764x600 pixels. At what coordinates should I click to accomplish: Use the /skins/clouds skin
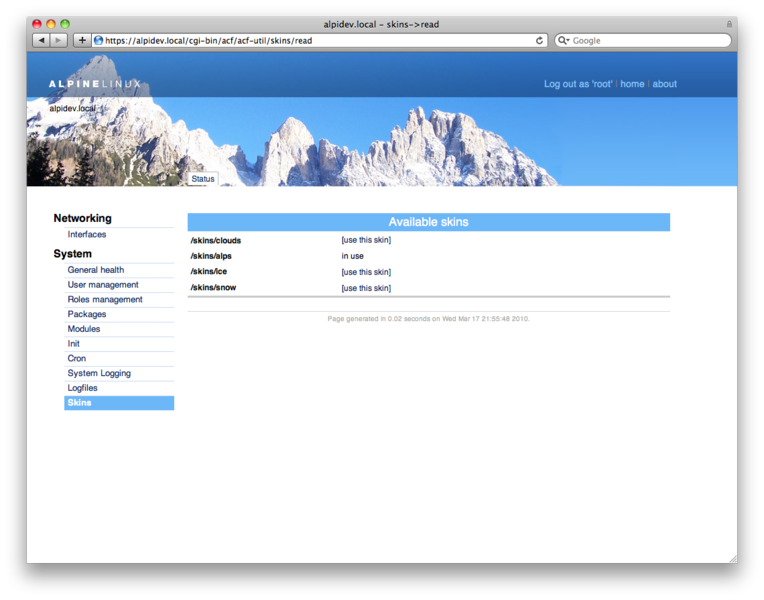(366, 240)
